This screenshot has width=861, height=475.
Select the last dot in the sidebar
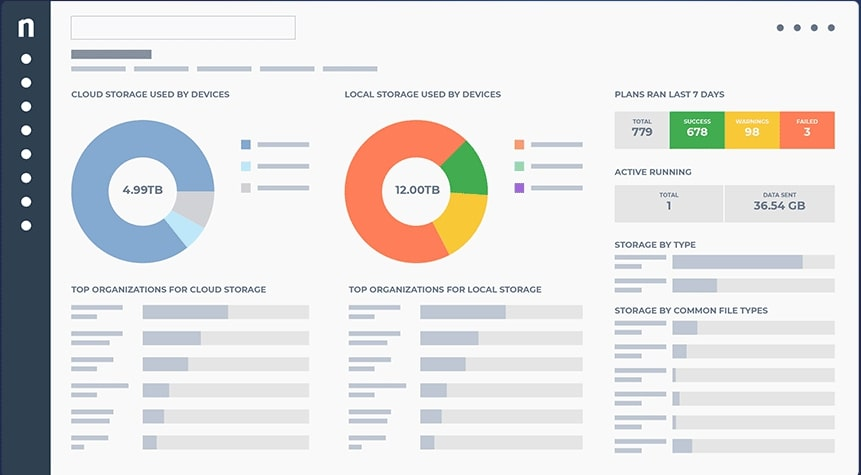(26, 225)
